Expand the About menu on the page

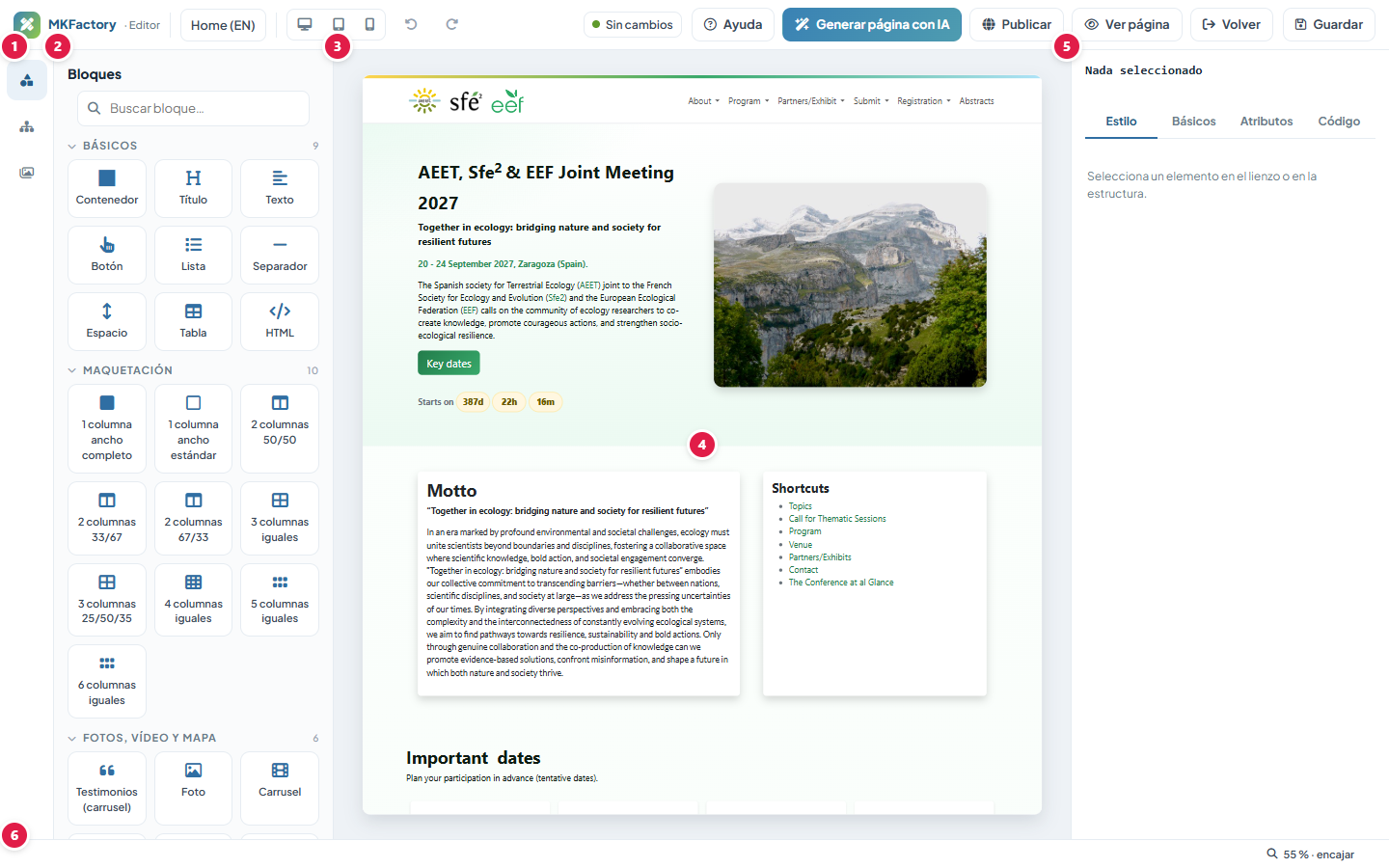703,101
